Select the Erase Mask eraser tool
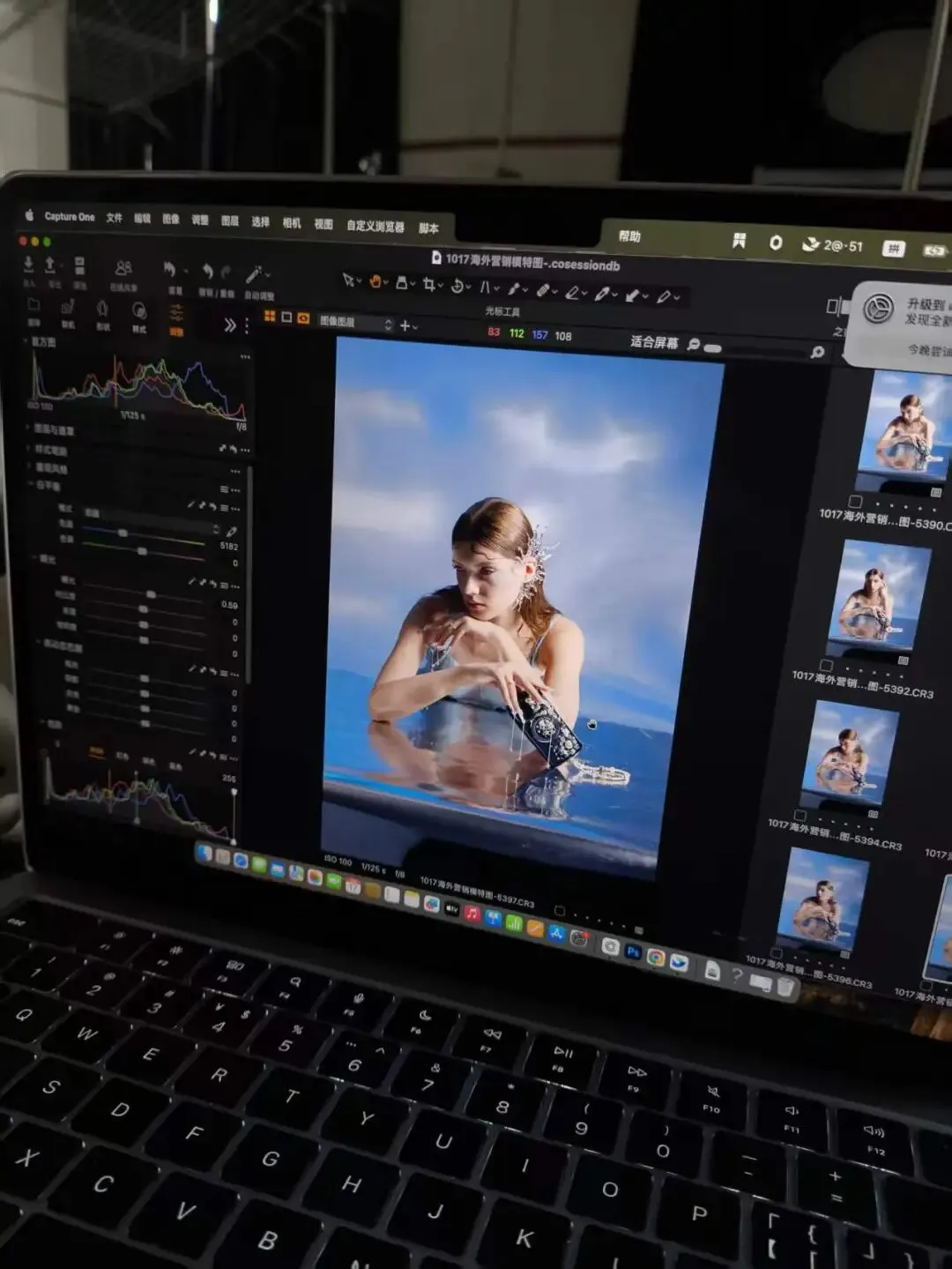952x1269 pixels. (572, 292)
